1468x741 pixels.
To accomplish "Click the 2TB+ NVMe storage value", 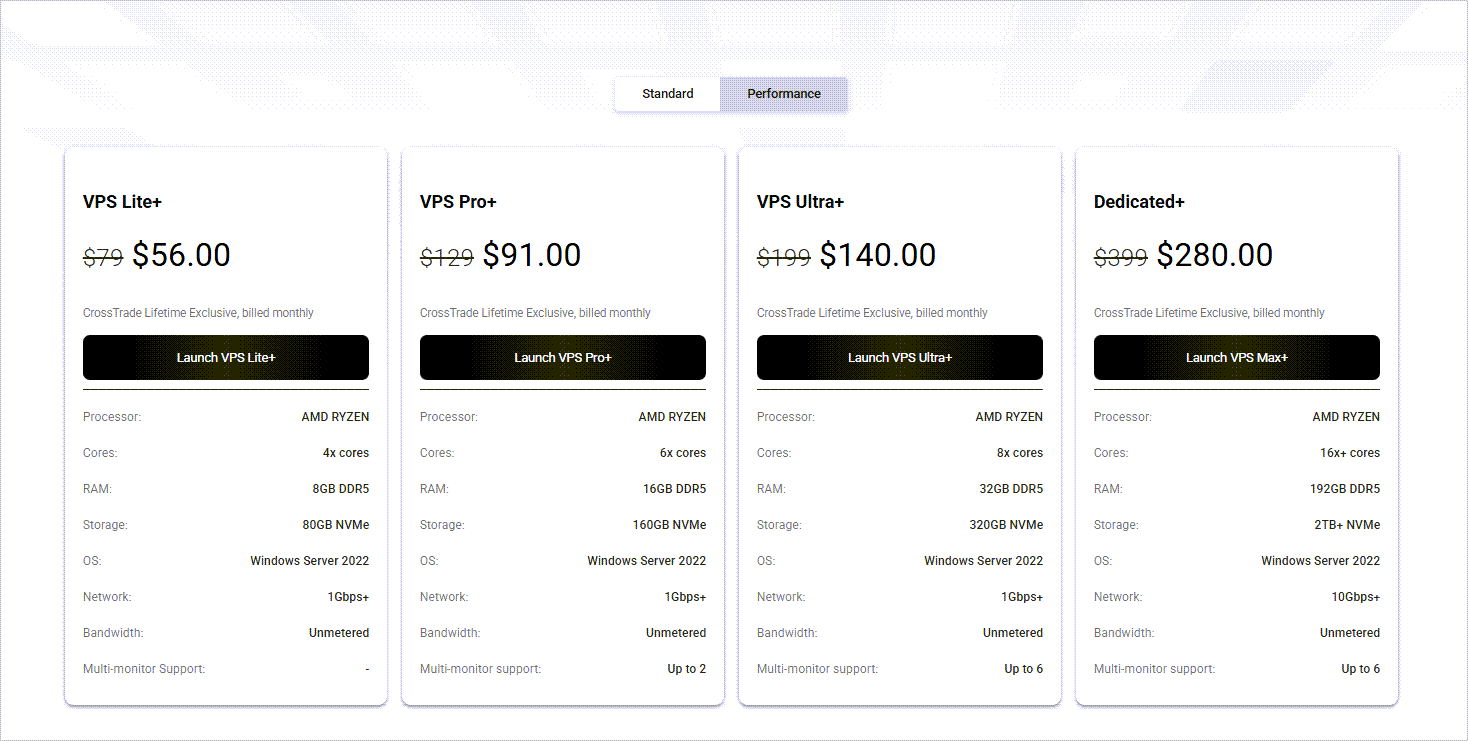I will pyautogui.click(x=1347, y=525).
